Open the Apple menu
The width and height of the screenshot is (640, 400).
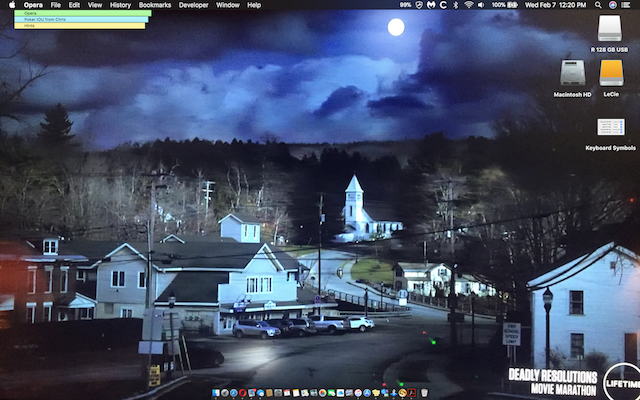tap(12, 5)
